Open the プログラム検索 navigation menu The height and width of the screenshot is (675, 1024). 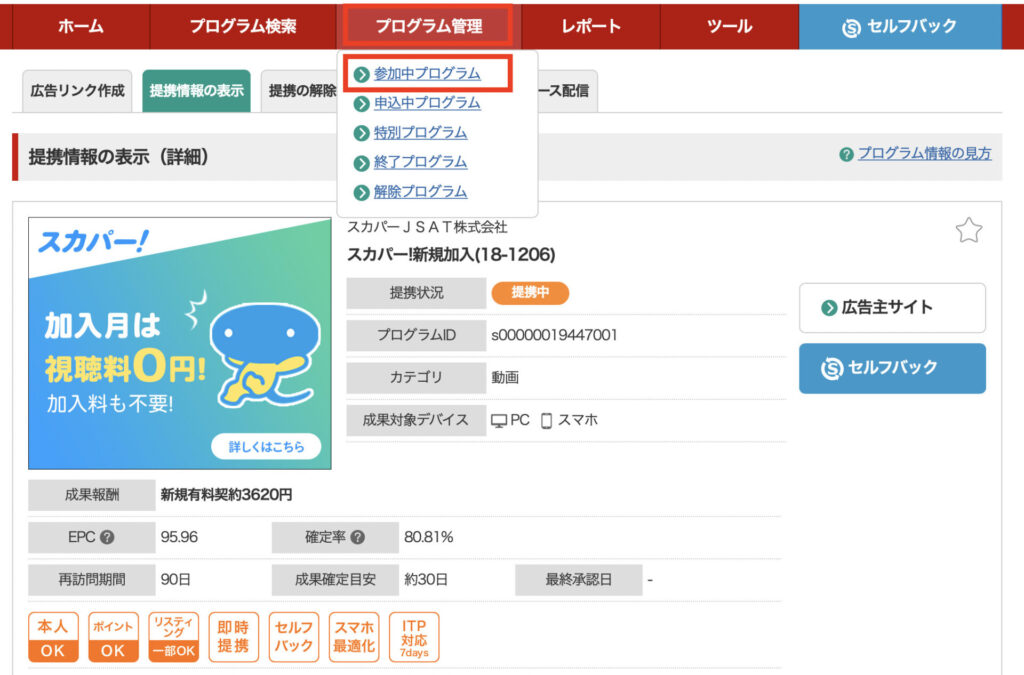click(x=243, y=26)
